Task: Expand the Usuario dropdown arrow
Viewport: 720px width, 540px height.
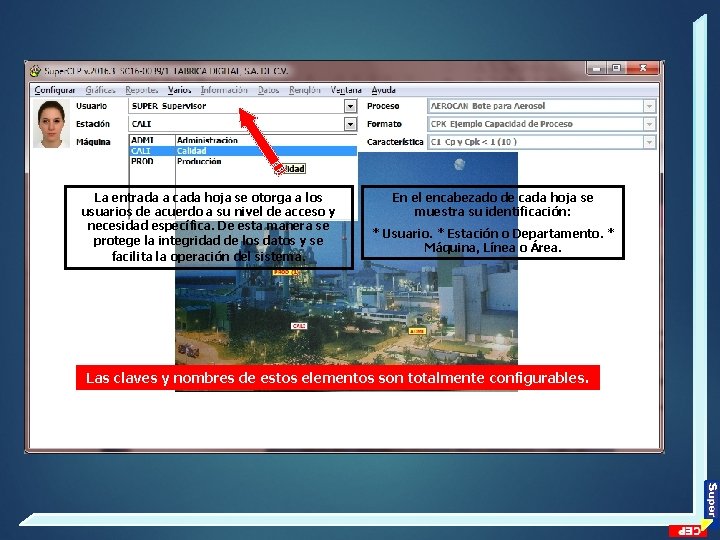Action: (x=350, y=107)
